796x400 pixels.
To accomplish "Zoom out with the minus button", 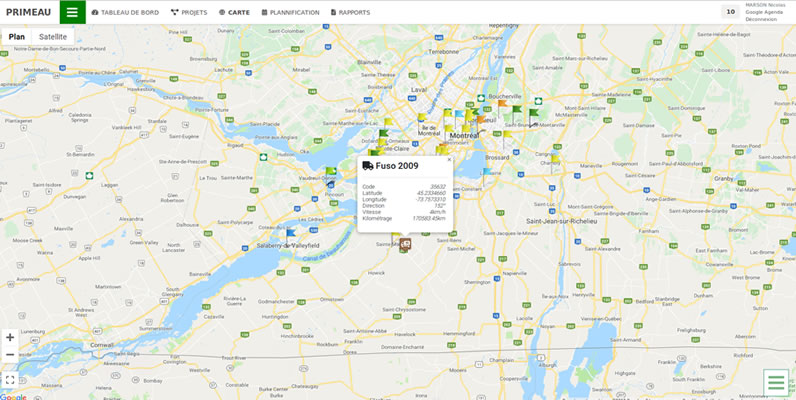I will [10, 354].
